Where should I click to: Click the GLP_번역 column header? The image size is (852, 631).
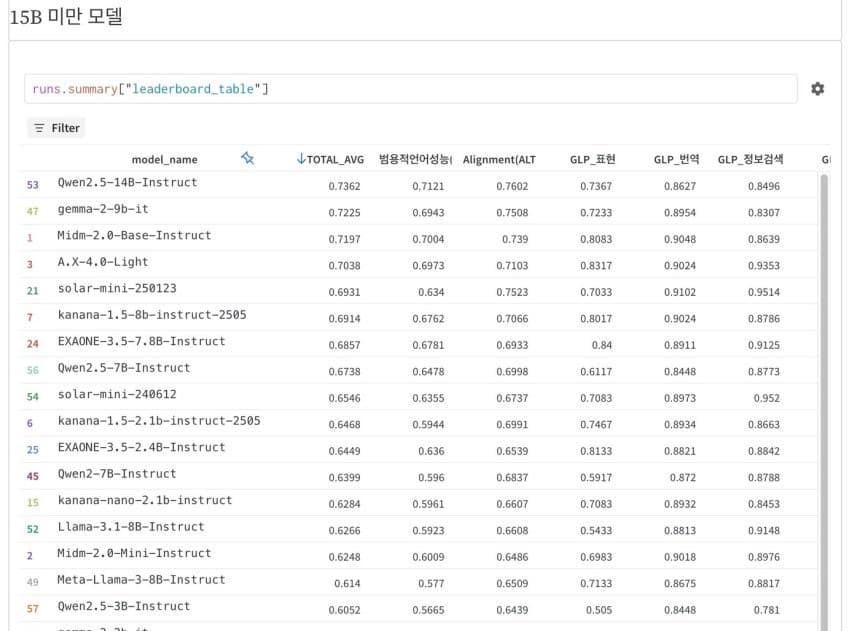click(x=676, y=159)
